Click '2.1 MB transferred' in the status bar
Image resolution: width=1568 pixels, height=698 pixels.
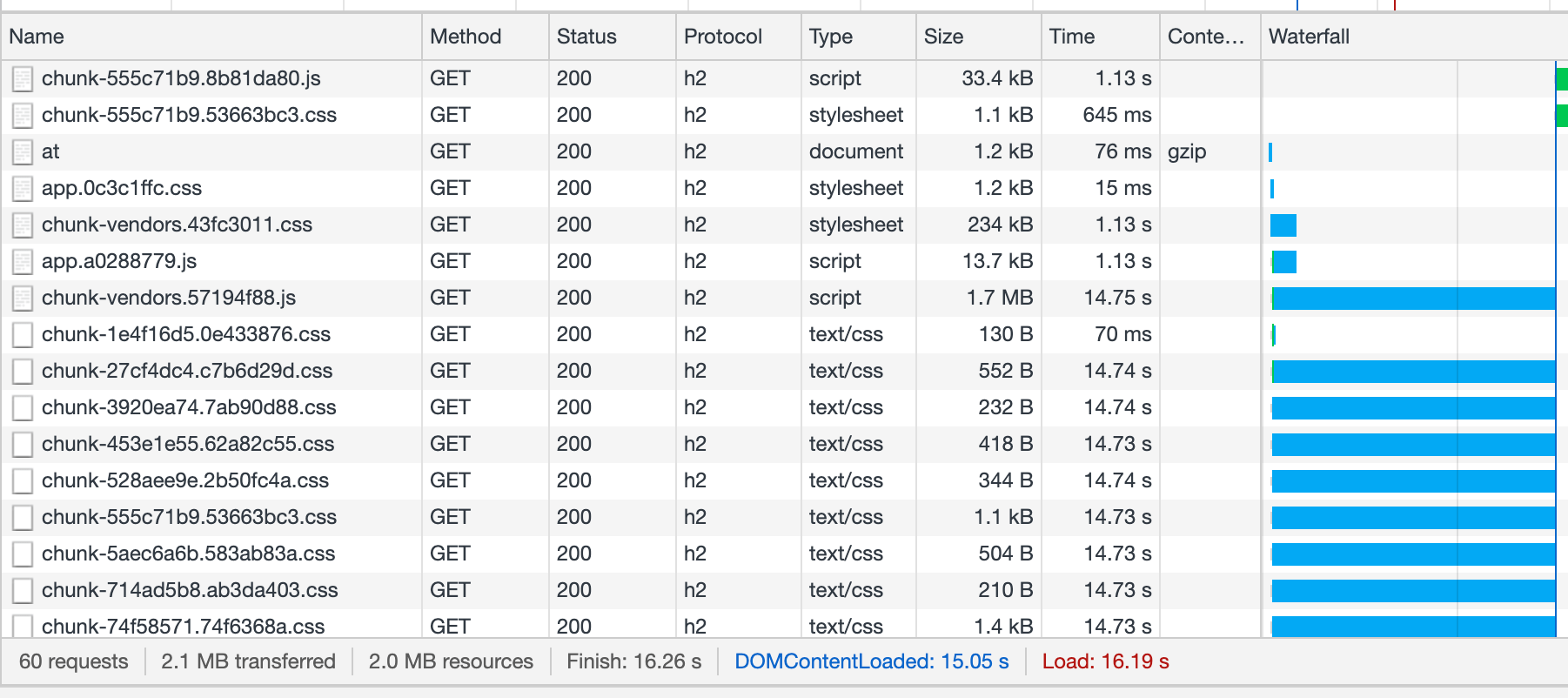pos(248,661)
